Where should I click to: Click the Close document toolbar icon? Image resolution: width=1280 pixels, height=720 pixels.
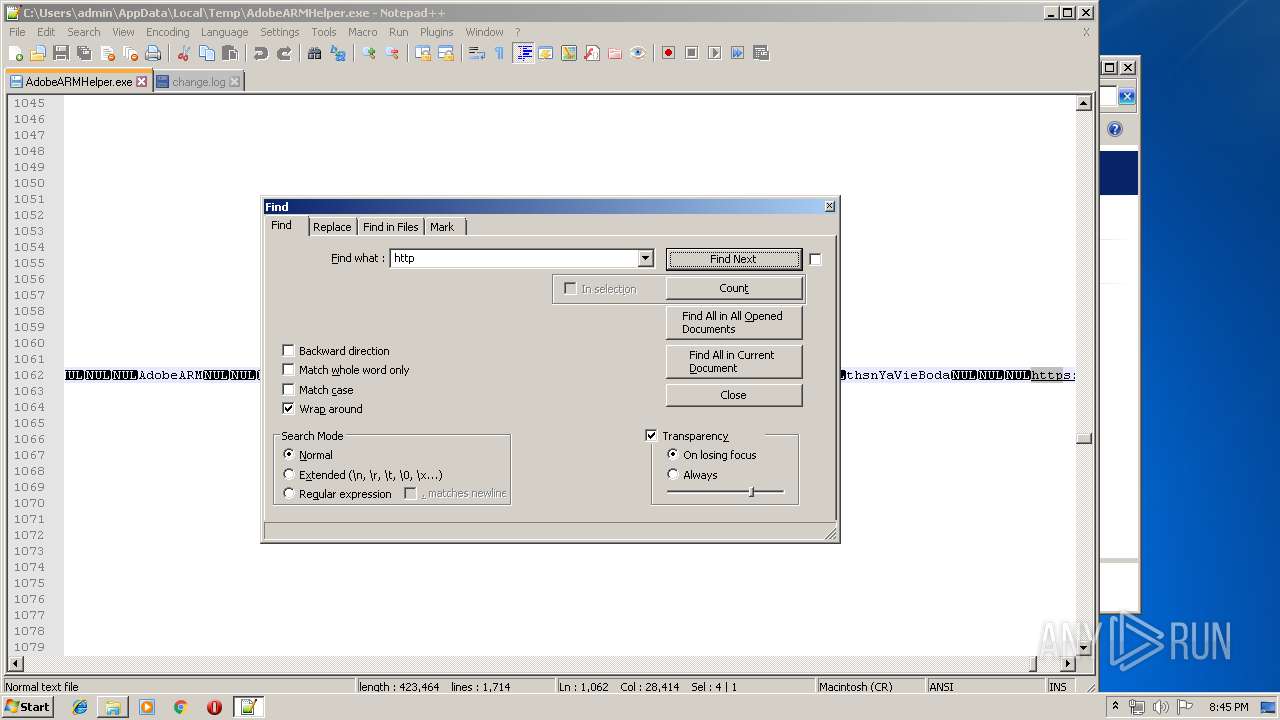pos(107,53)
